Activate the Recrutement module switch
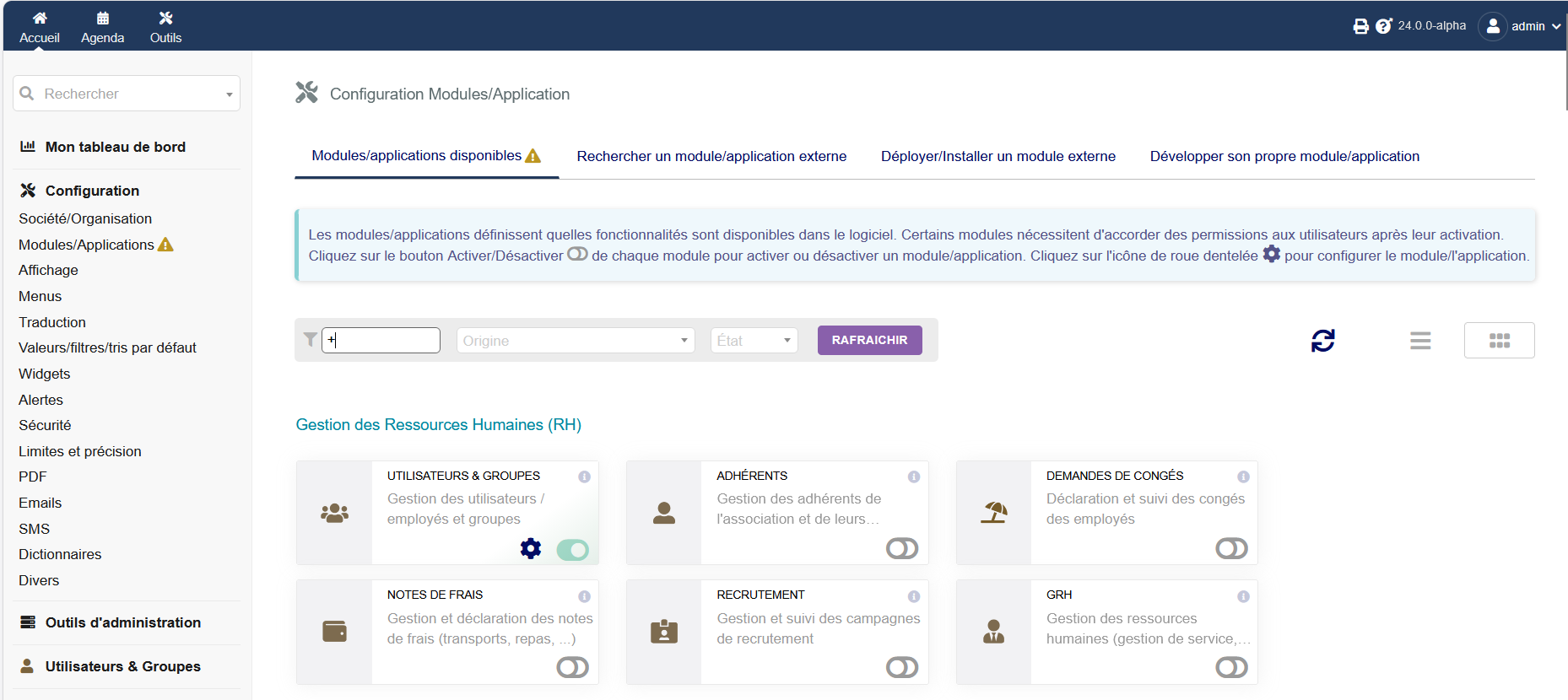Image resolution: width=1568 pixels, height=700 pixels. (902, 668)
